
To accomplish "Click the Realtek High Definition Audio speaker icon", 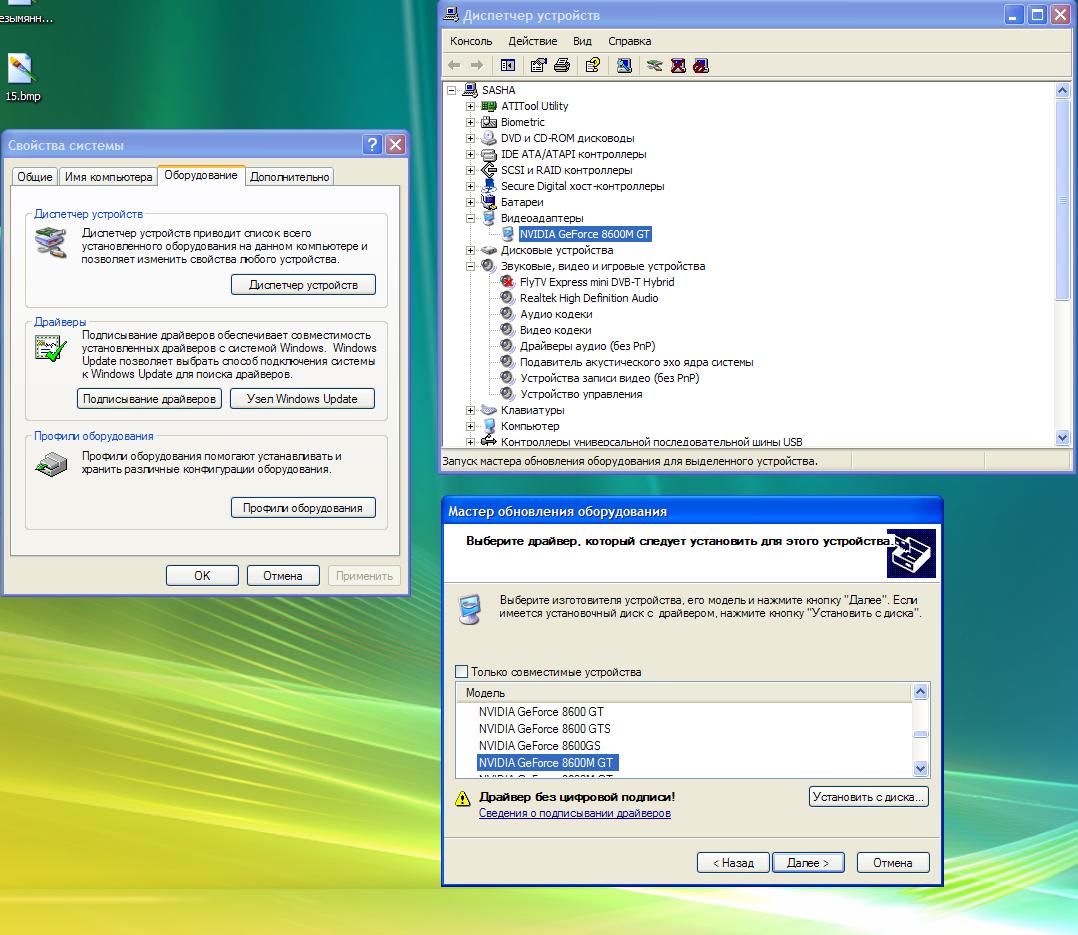I will [x=507, y=298].
